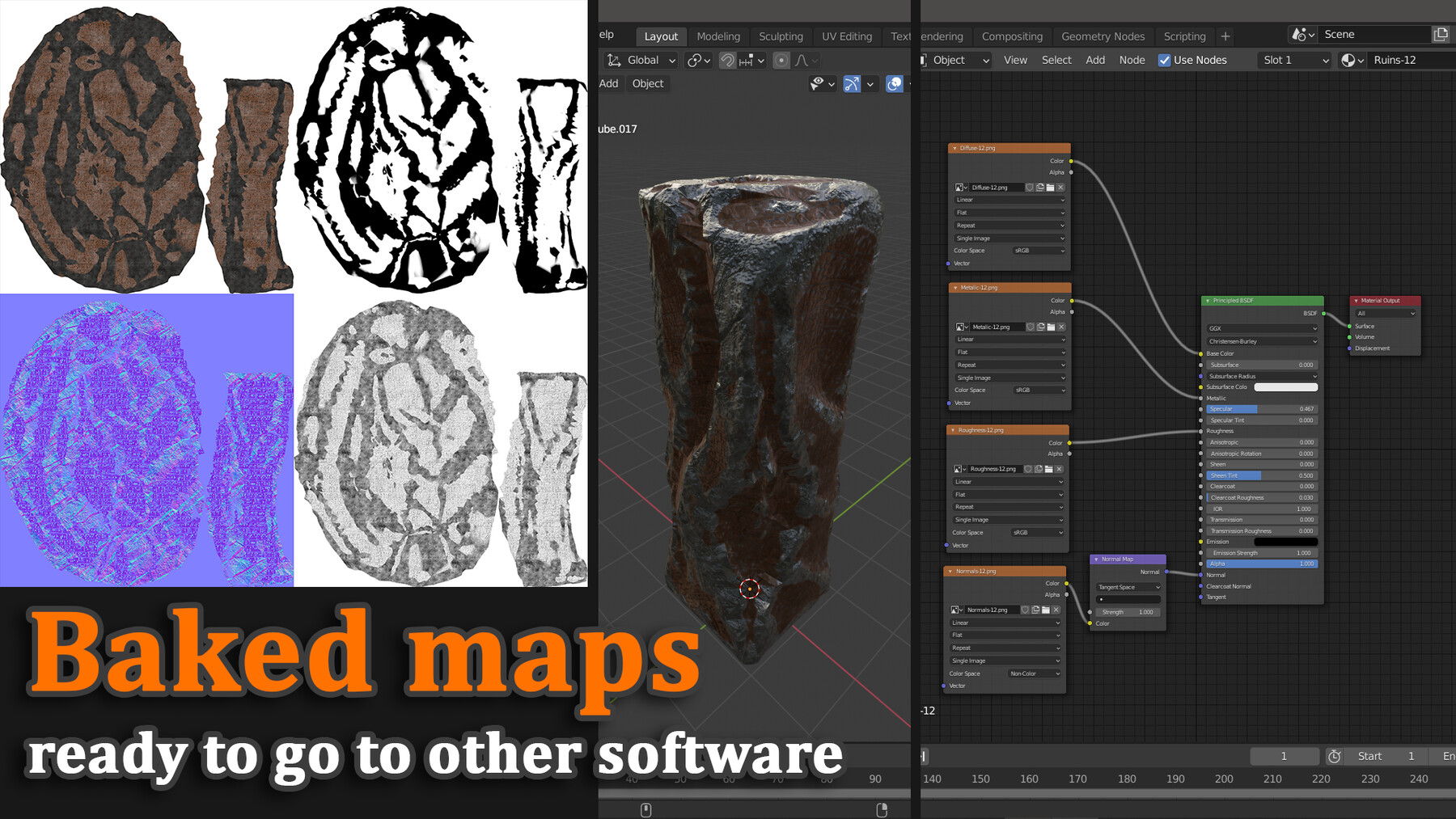1456x819 pixels.
Task: Toggle show gizmo icon in viewport
Action: click(852, 83)
